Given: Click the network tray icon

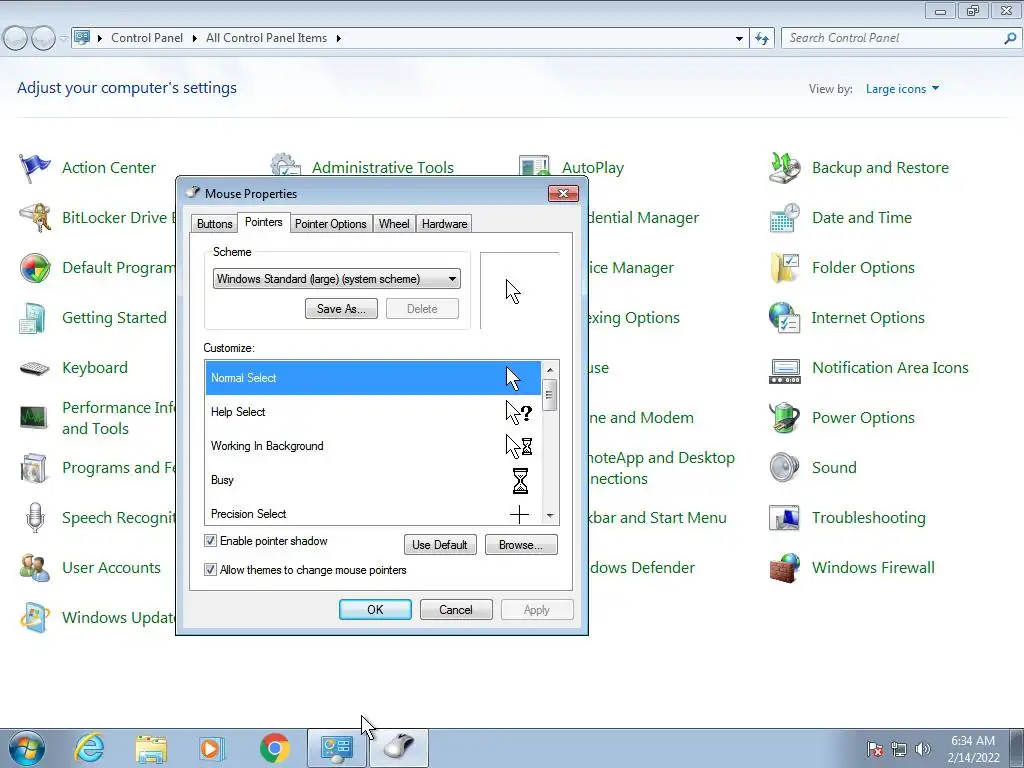Looking at the screenshot, I should click(899, 749).
